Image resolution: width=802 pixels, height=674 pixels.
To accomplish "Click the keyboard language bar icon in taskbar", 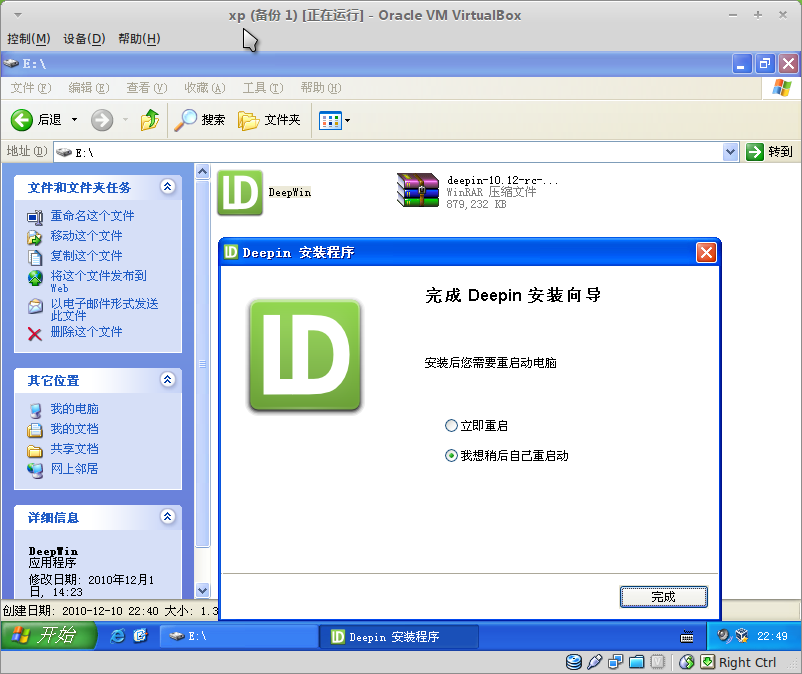I will pyautogui.click(x=687, y=637).
